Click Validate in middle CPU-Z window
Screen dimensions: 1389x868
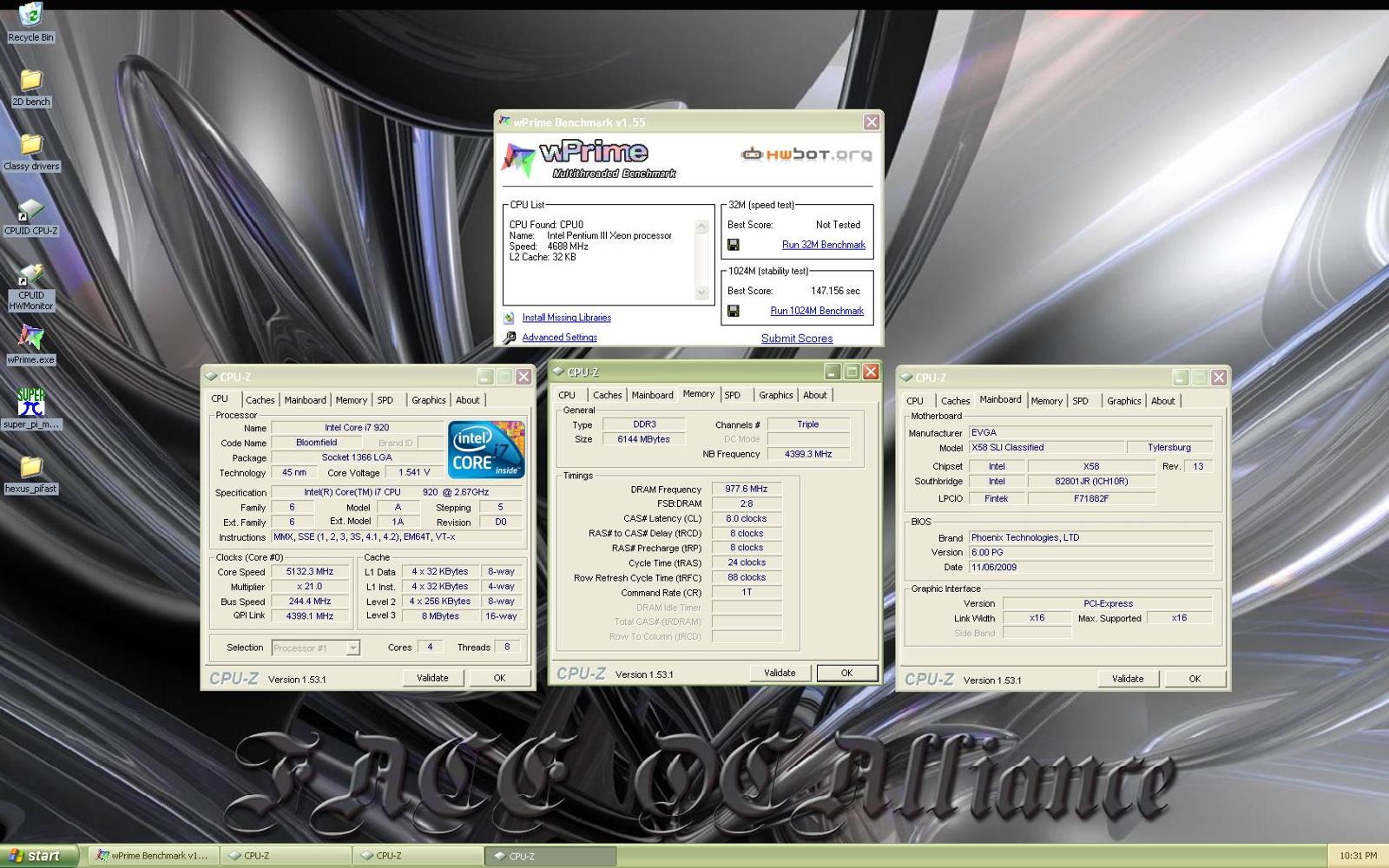[x=780, y=673]
